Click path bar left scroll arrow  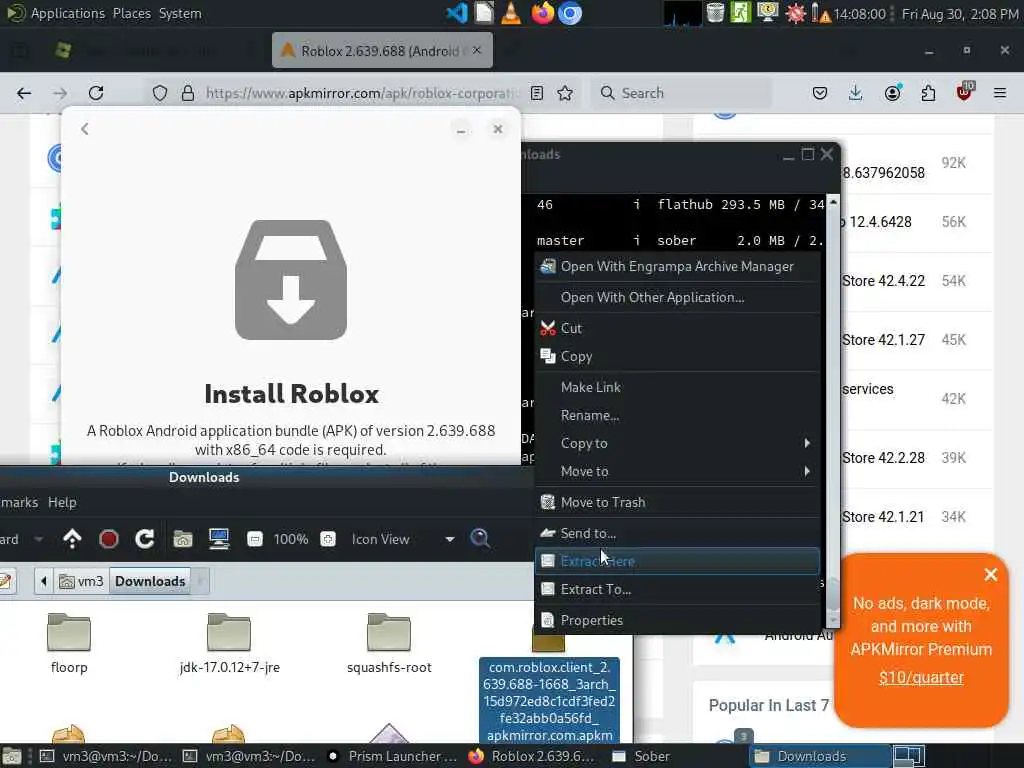click(43, 581)
